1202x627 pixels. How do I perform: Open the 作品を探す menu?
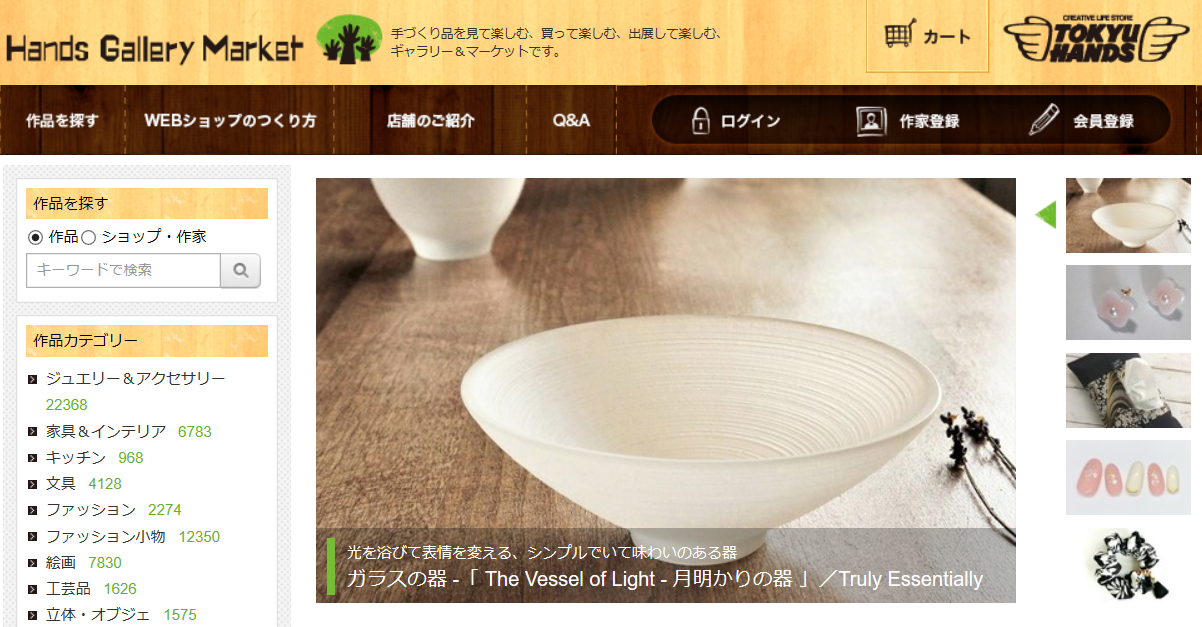pyautogui.click(x=62, y=120)
